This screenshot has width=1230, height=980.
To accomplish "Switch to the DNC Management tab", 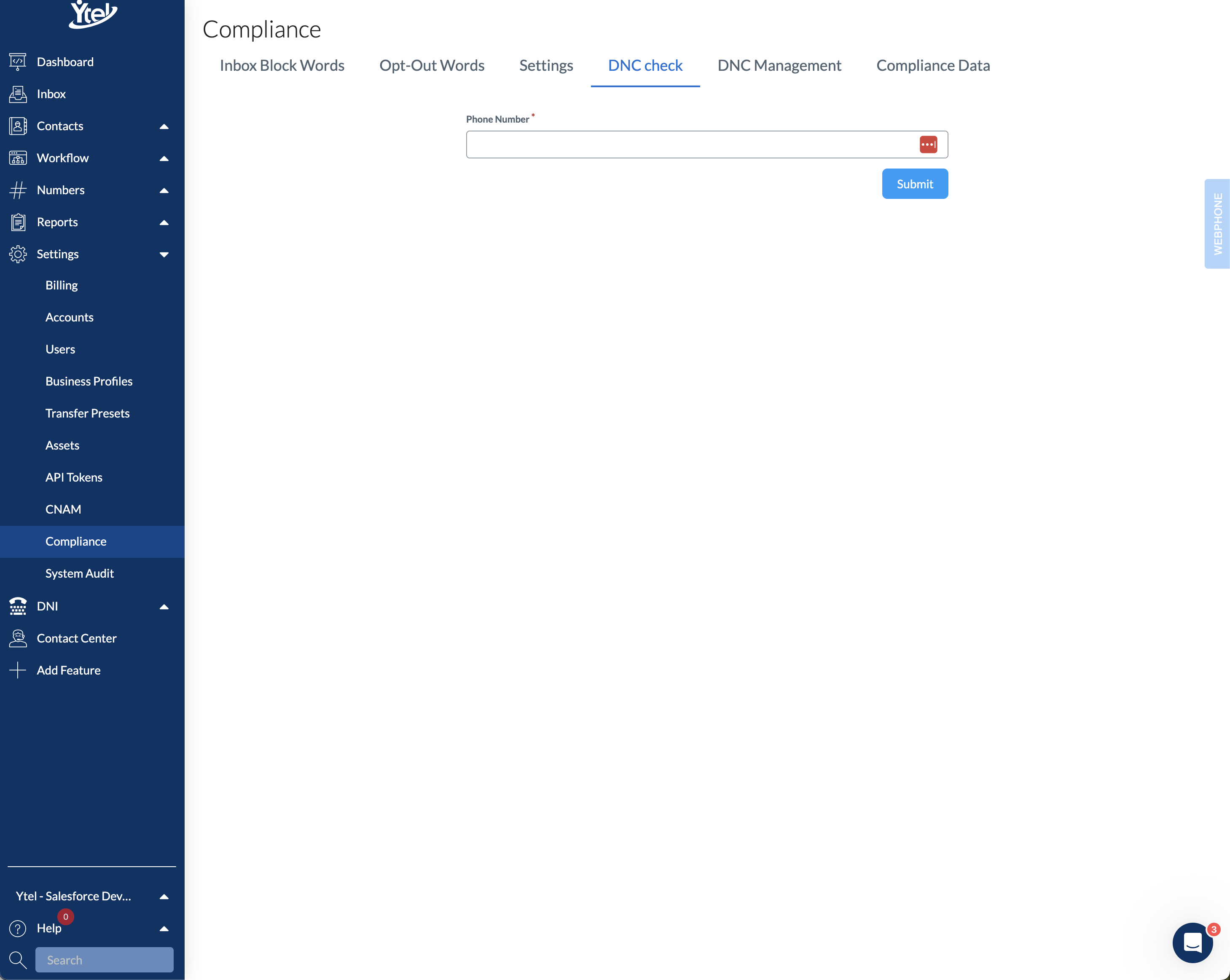I will (x=779, y=66).
